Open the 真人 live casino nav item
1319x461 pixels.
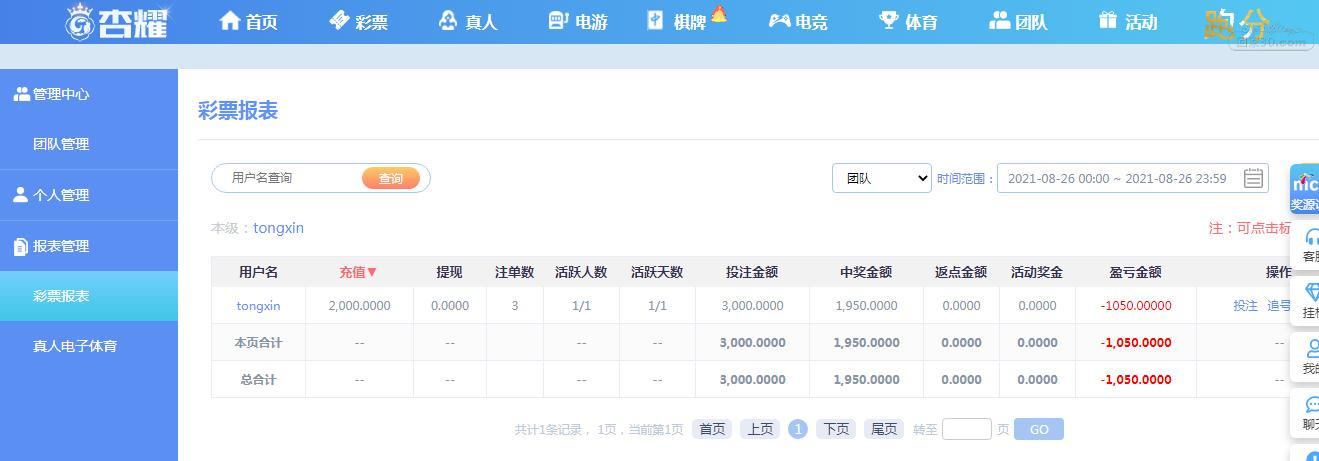468,21
